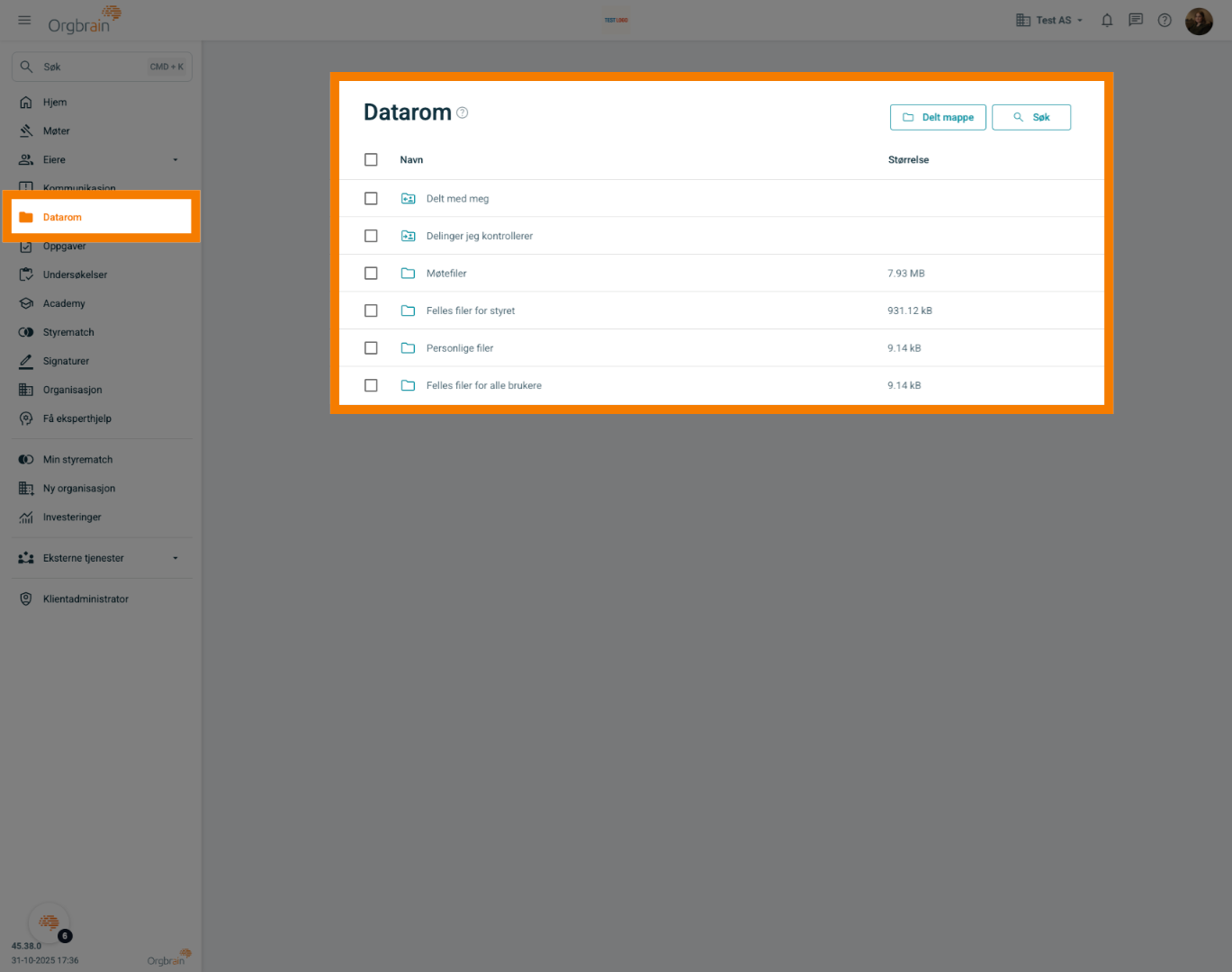The height and width of the screenshot is (972, 1232).
Task: Sort by the Navn column header
Action: (411, 160)
